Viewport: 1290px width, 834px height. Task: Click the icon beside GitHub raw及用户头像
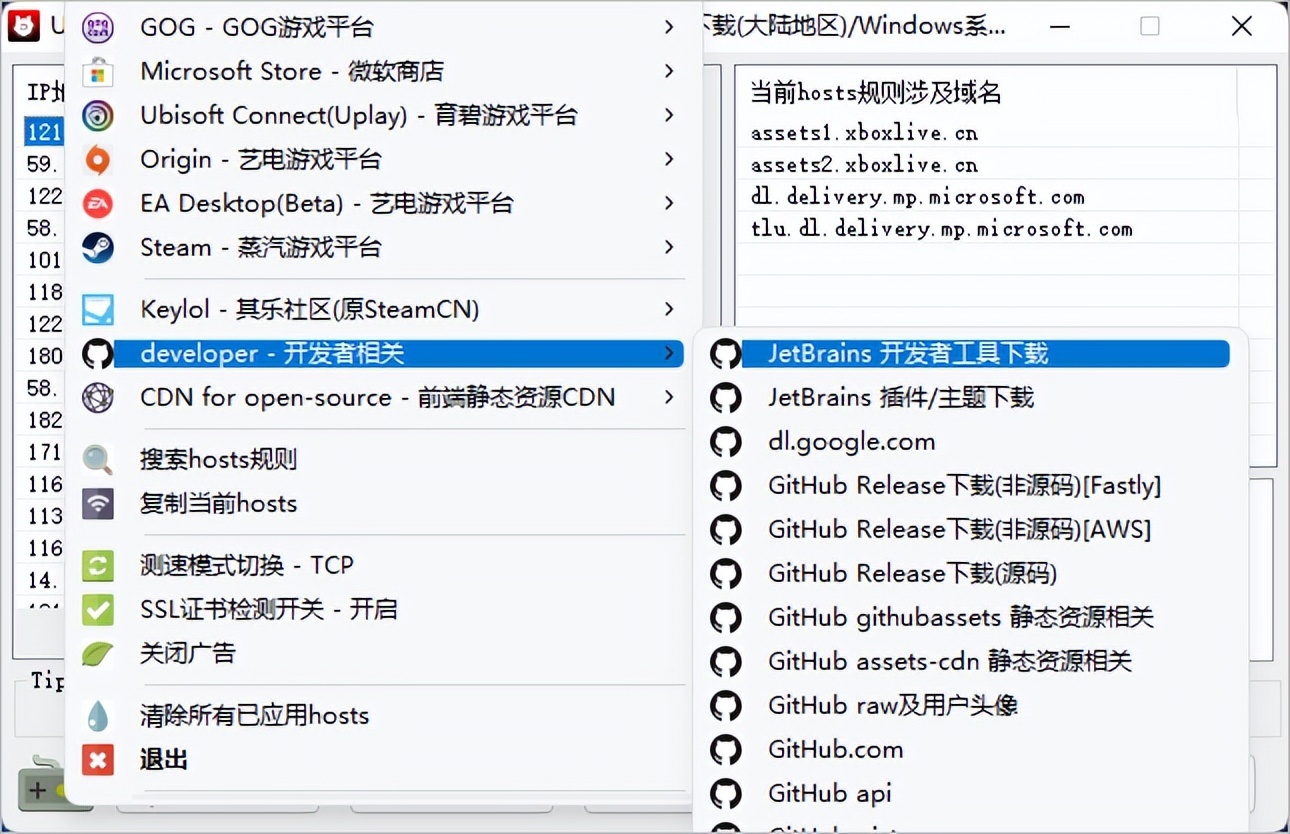coord(725,706)
